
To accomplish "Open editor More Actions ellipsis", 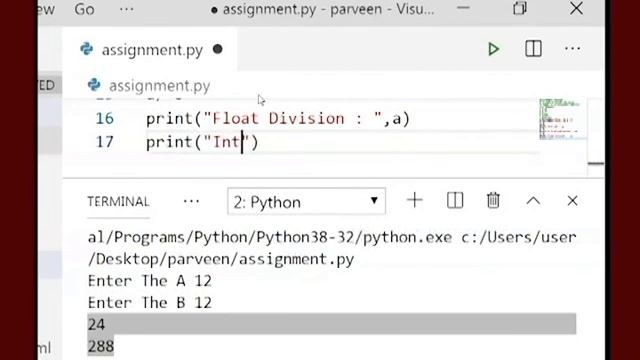I will tap(572, 49).
